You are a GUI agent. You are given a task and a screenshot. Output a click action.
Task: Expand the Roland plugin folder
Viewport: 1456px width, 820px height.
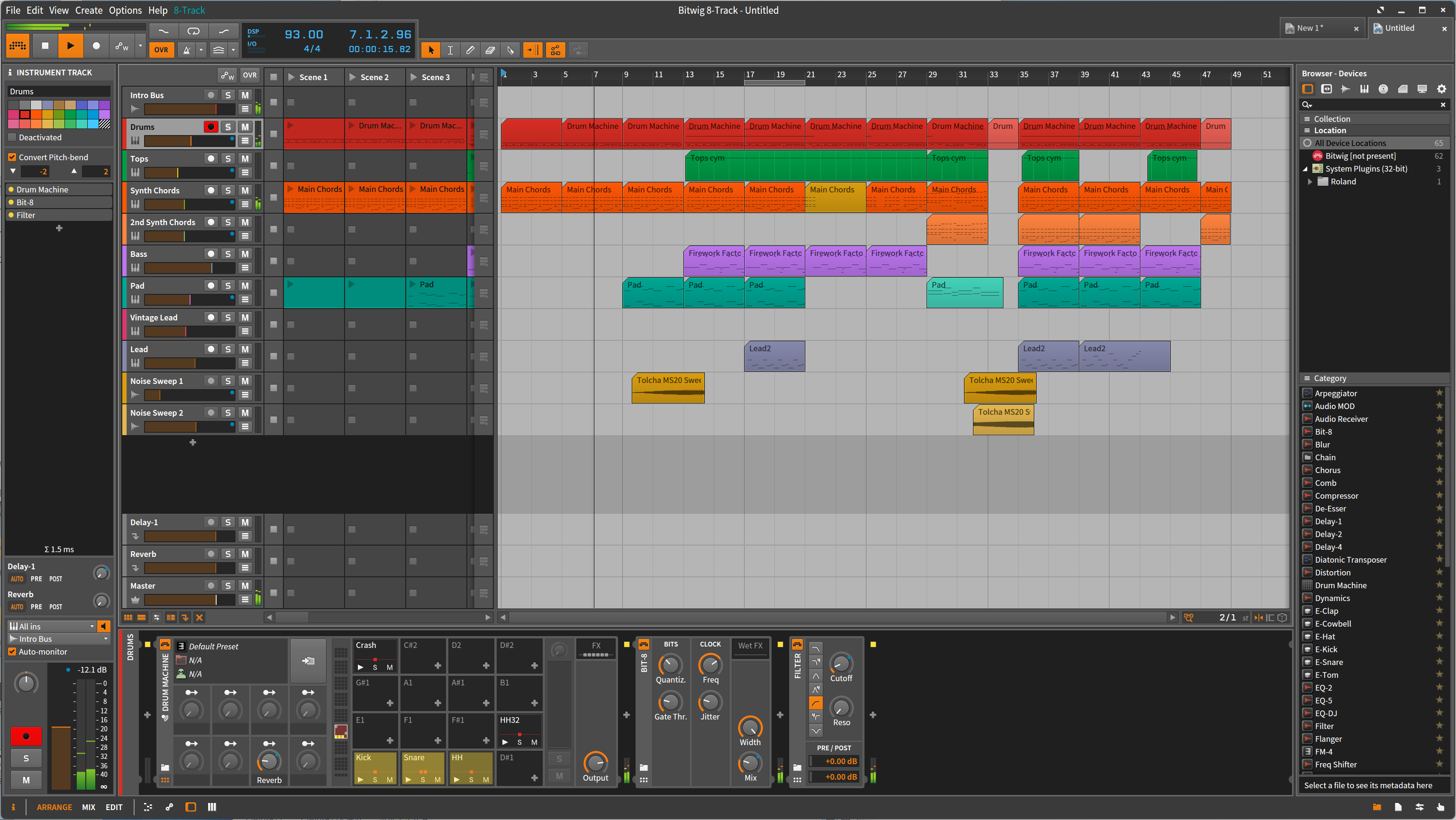1310,182
